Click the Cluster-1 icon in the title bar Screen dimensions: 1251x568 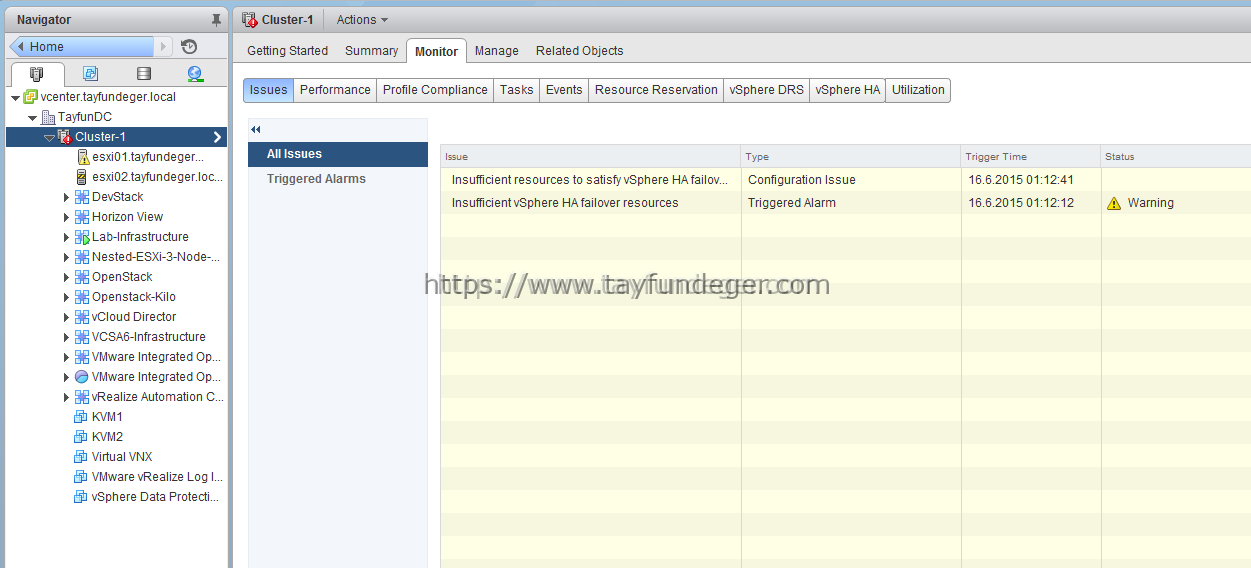tap(249, 20)
